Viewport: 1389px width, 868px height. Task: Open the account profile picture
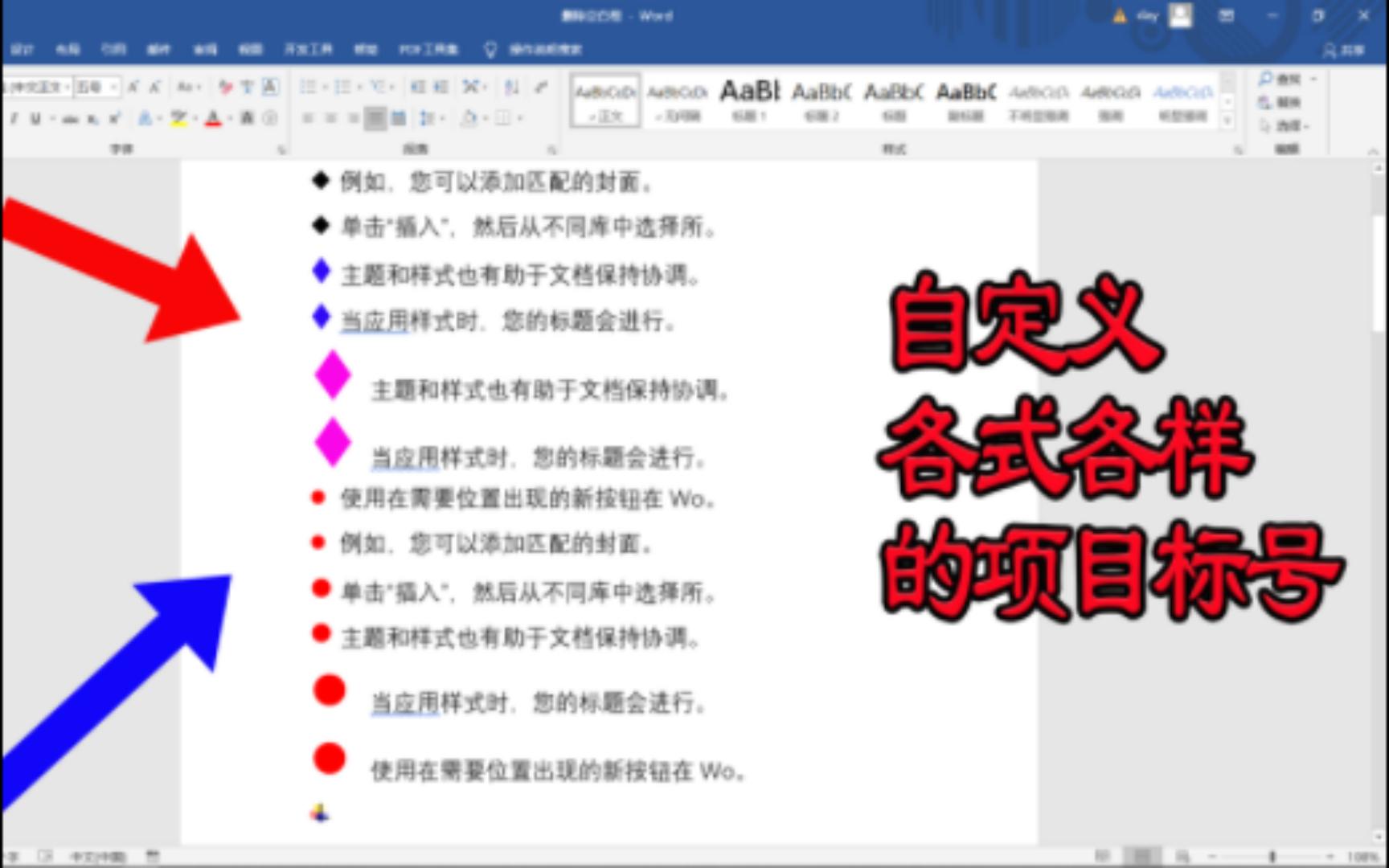1180,15
